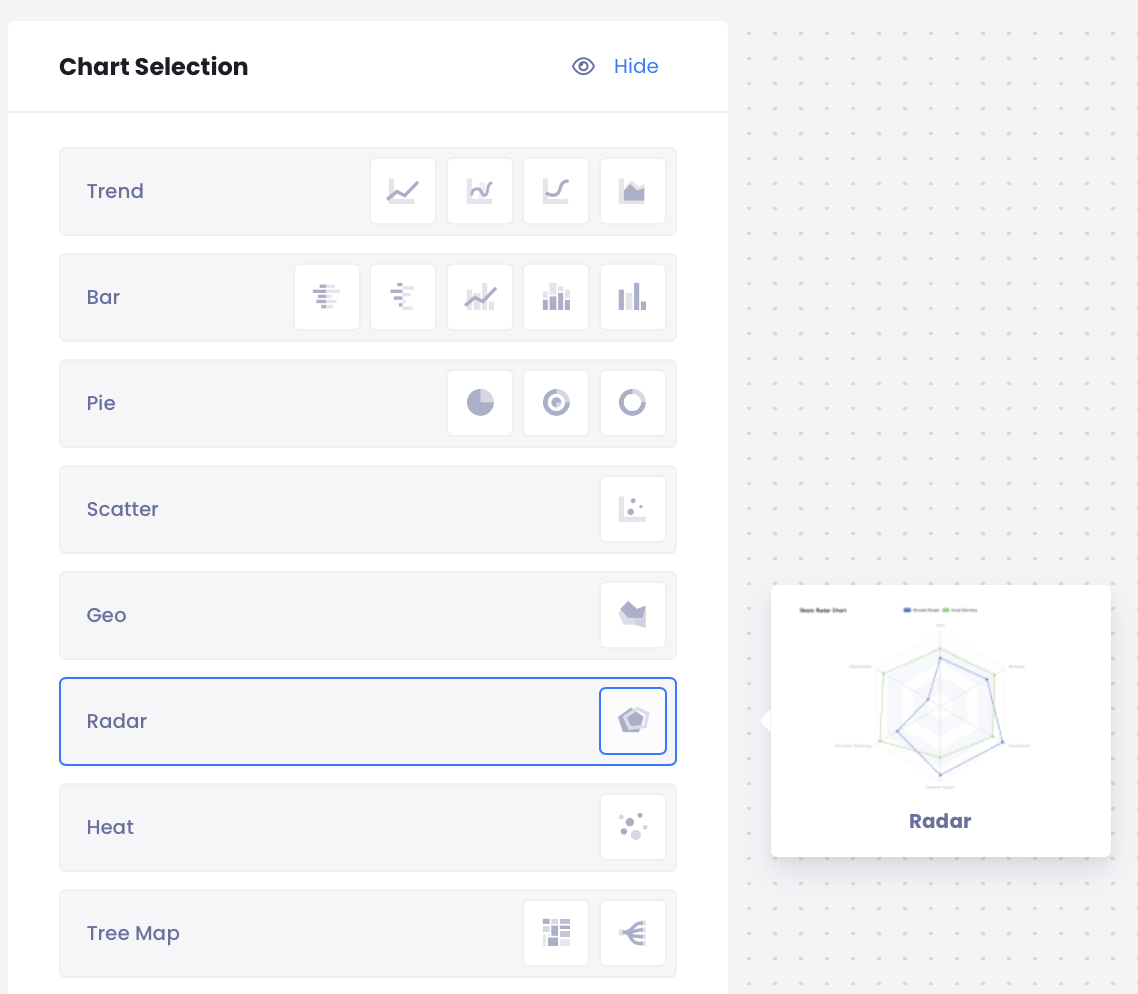Image resolution: width=1138 pixels, height=994 pixels.
Task: Click the Hide link
Action: [636, 67]
